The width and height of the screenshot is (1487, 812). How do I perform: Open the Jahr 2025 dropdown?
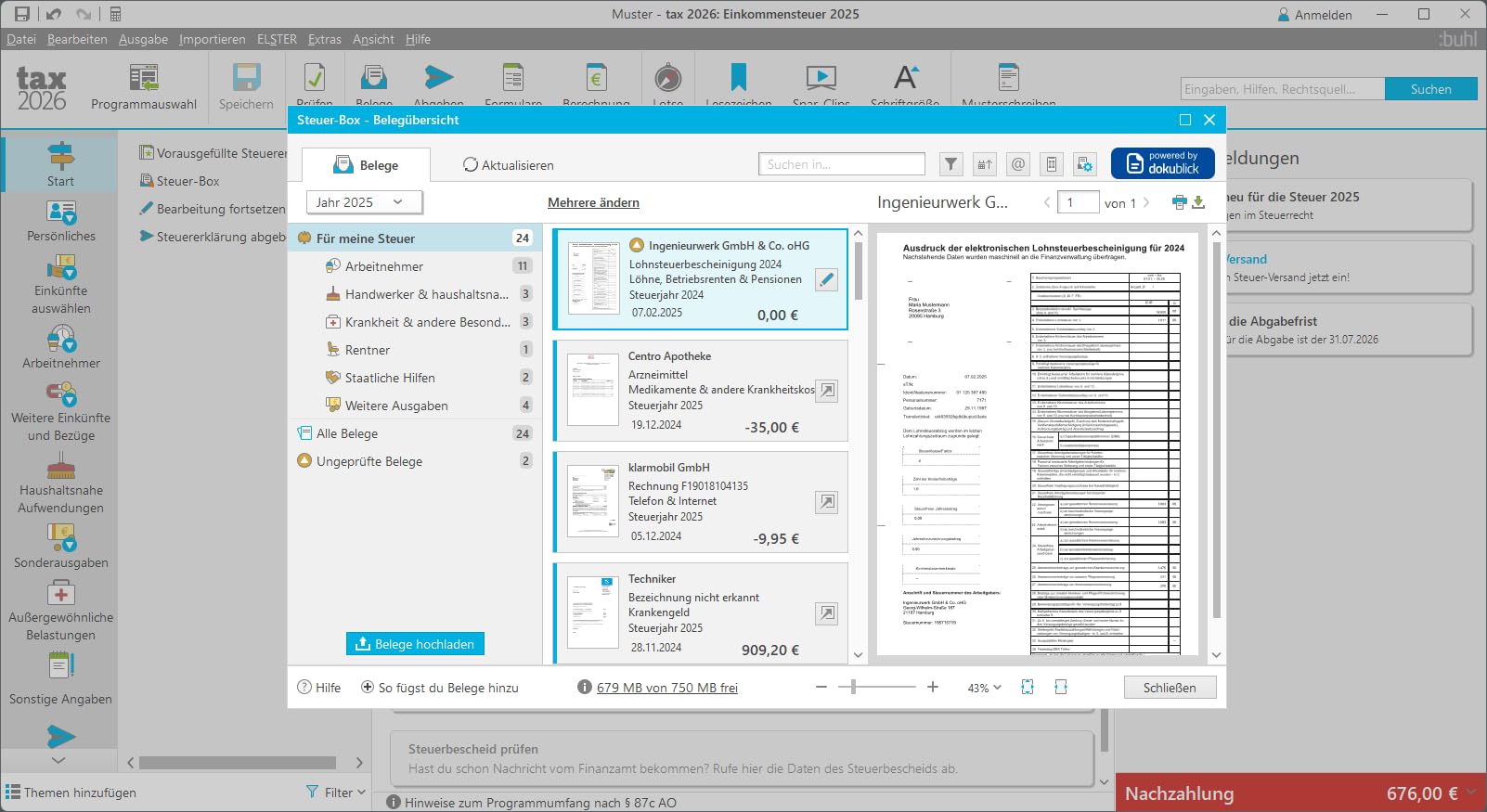pos(364,202)
